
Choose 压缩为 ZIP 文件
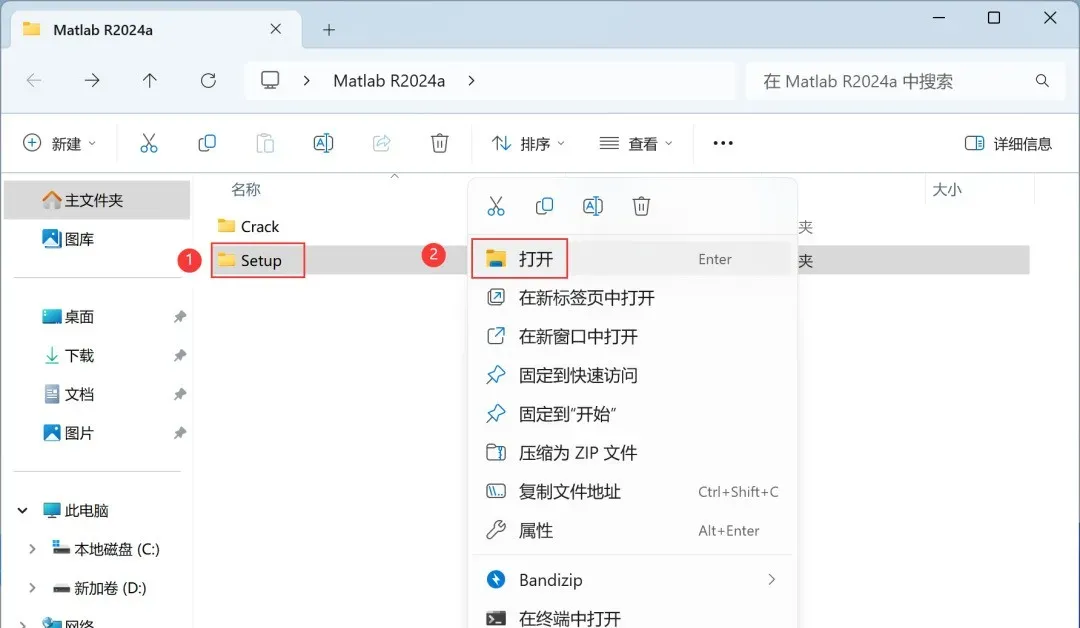click(632, 452)
